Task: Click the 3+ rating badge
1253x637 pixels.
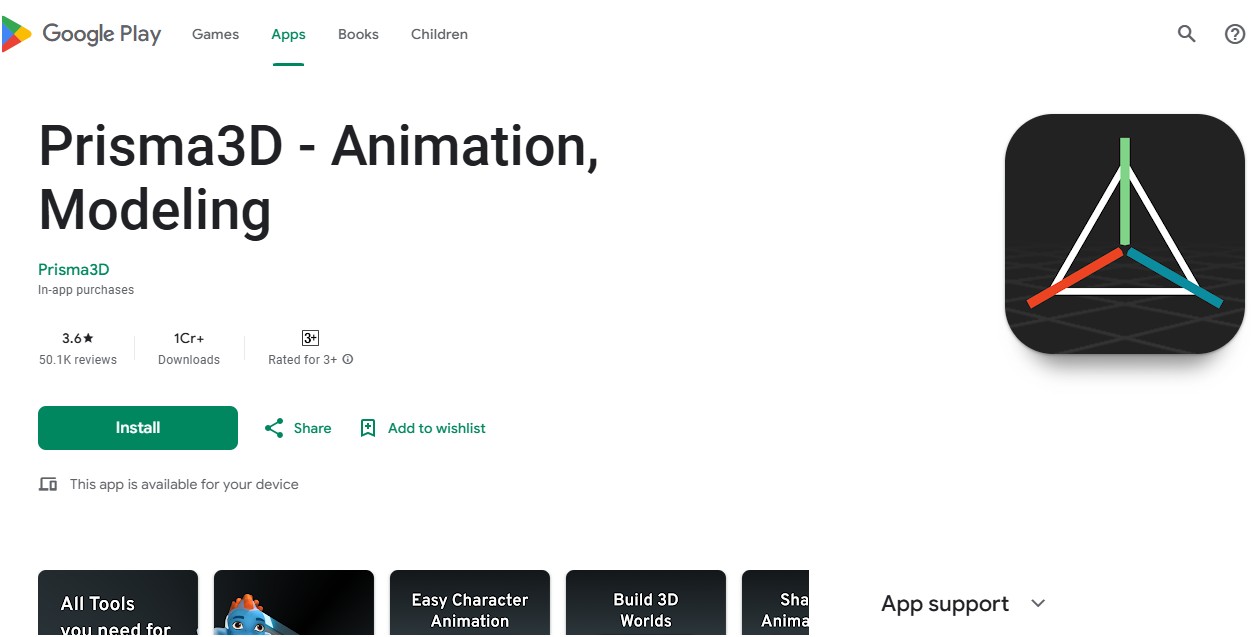Action: 310,338
